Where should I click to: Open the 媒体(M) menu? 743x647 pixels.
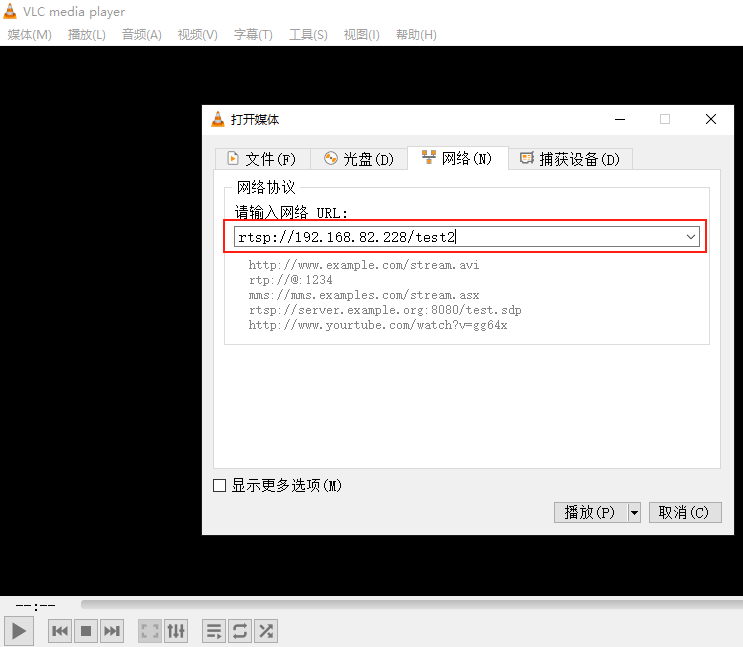tap(29, 35)
